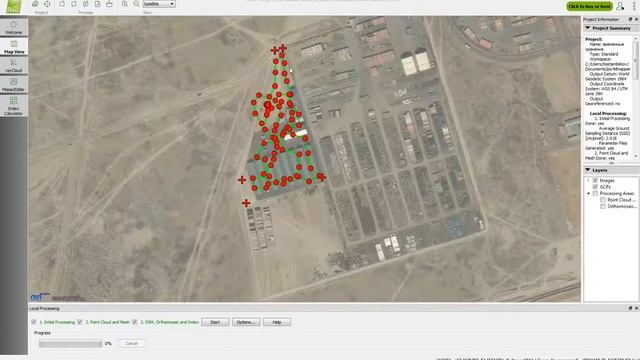
Task: Click the Start processing button
Action: tap(215, 322)
